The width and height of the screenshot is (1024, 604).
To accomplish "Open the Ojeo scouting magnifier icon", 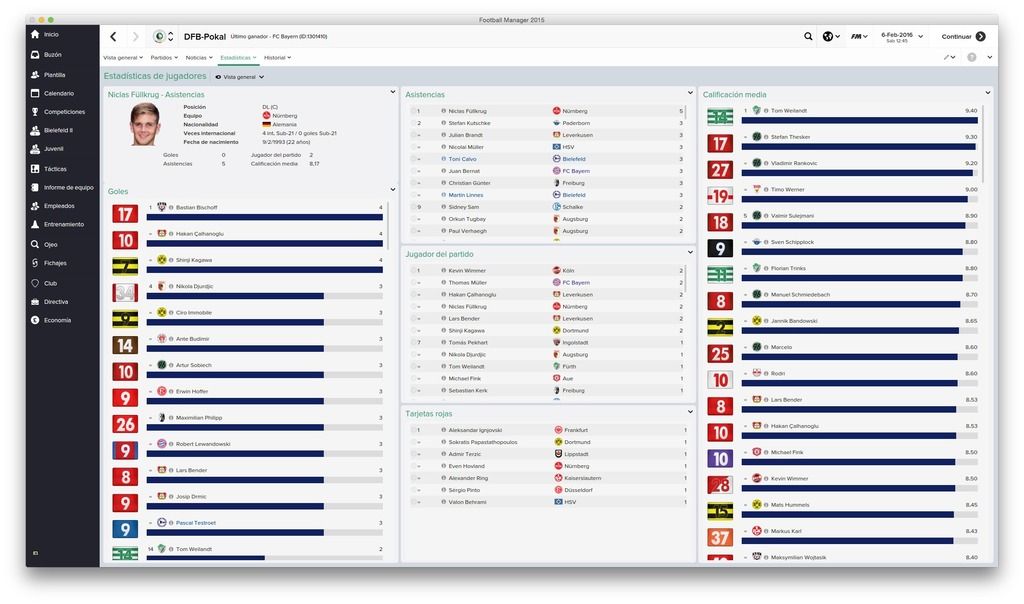I will coord(35,244).
